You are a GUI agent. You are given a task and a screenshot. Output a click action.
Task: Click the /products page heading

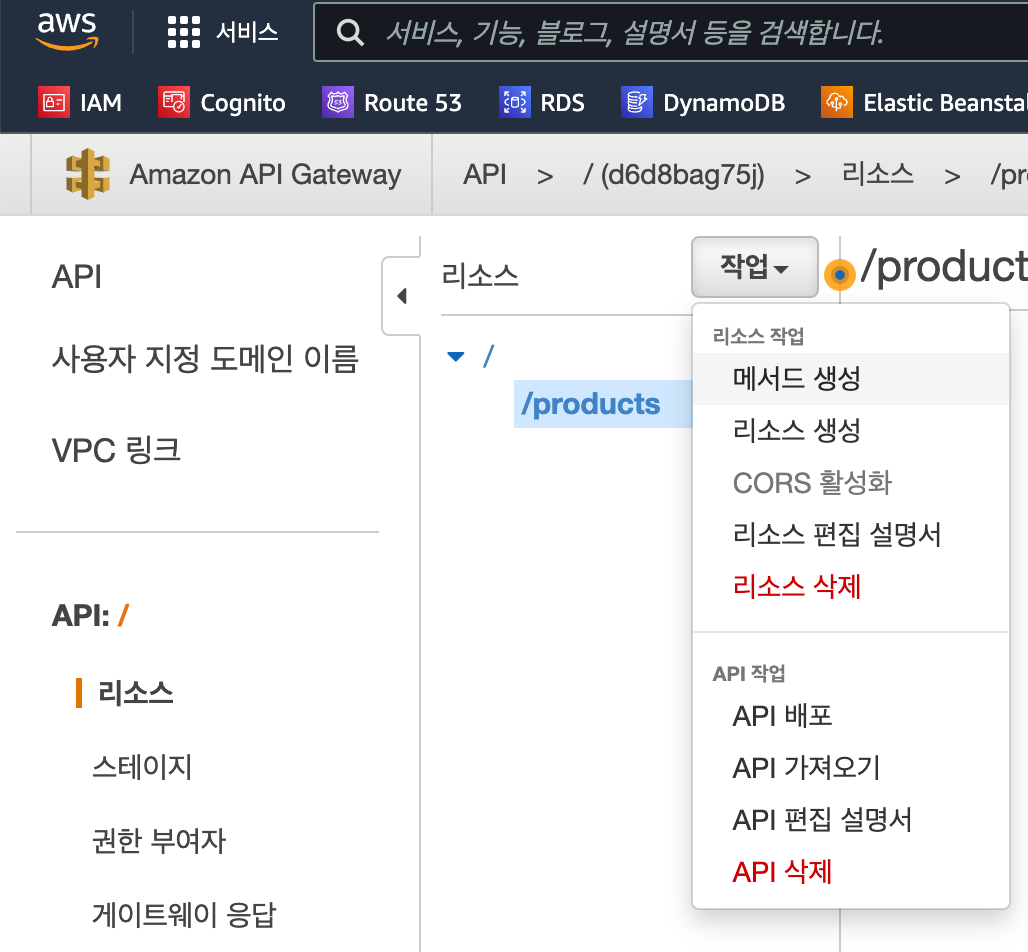[944, 267]
